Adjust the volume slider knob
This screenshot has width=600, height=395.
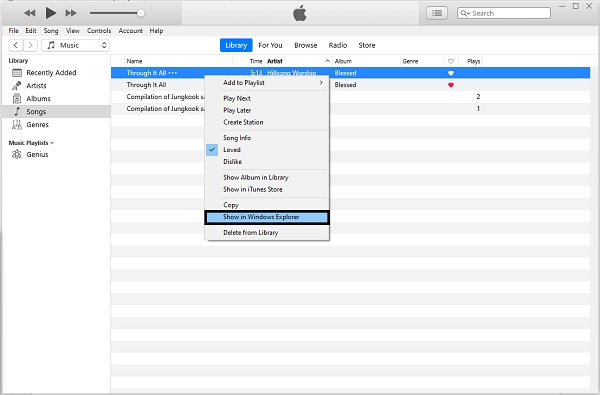coord(141,13)
